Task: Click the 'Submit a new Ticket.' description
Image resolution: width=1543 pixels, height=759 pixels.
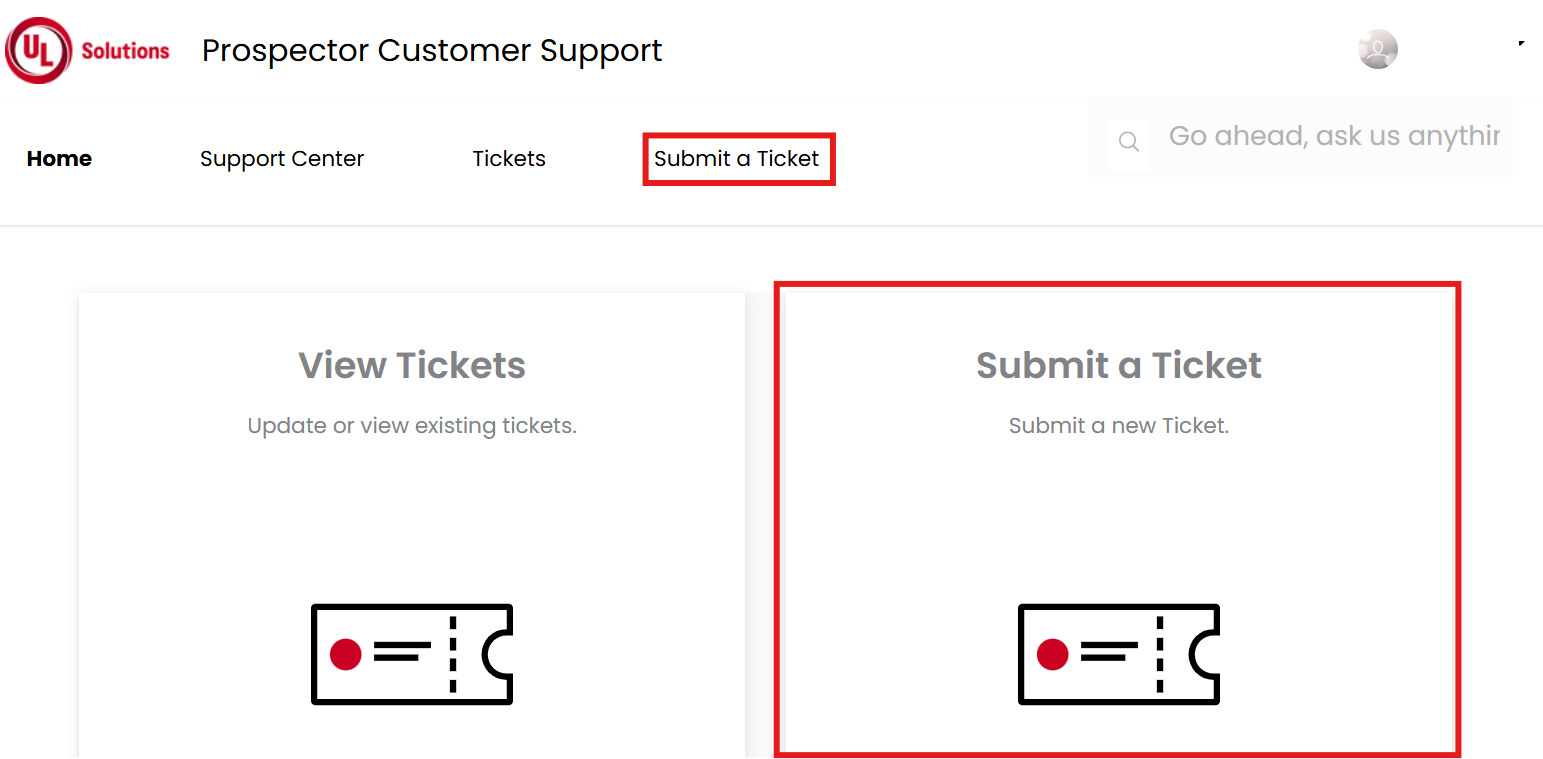Action: [1119, 426]
